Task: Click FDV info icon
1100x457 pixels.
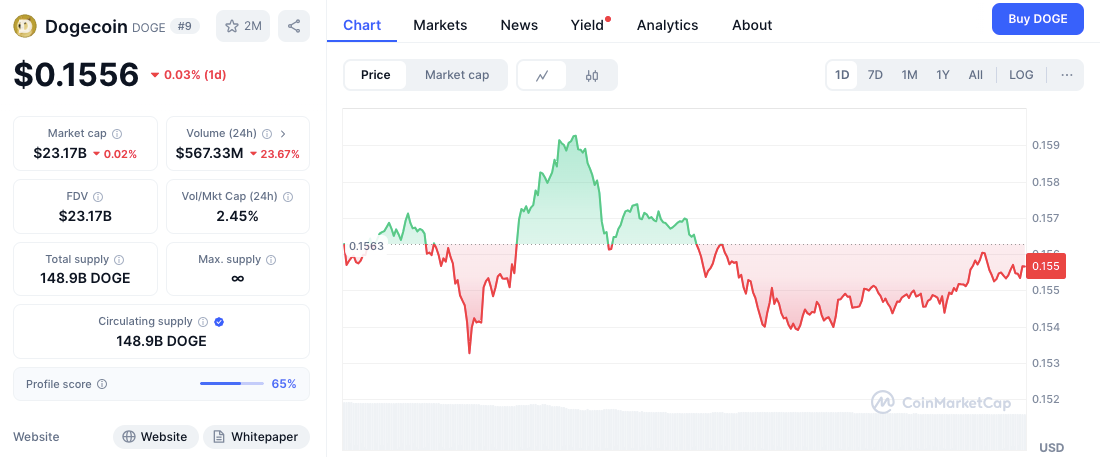Action: [x=97, y=197]
